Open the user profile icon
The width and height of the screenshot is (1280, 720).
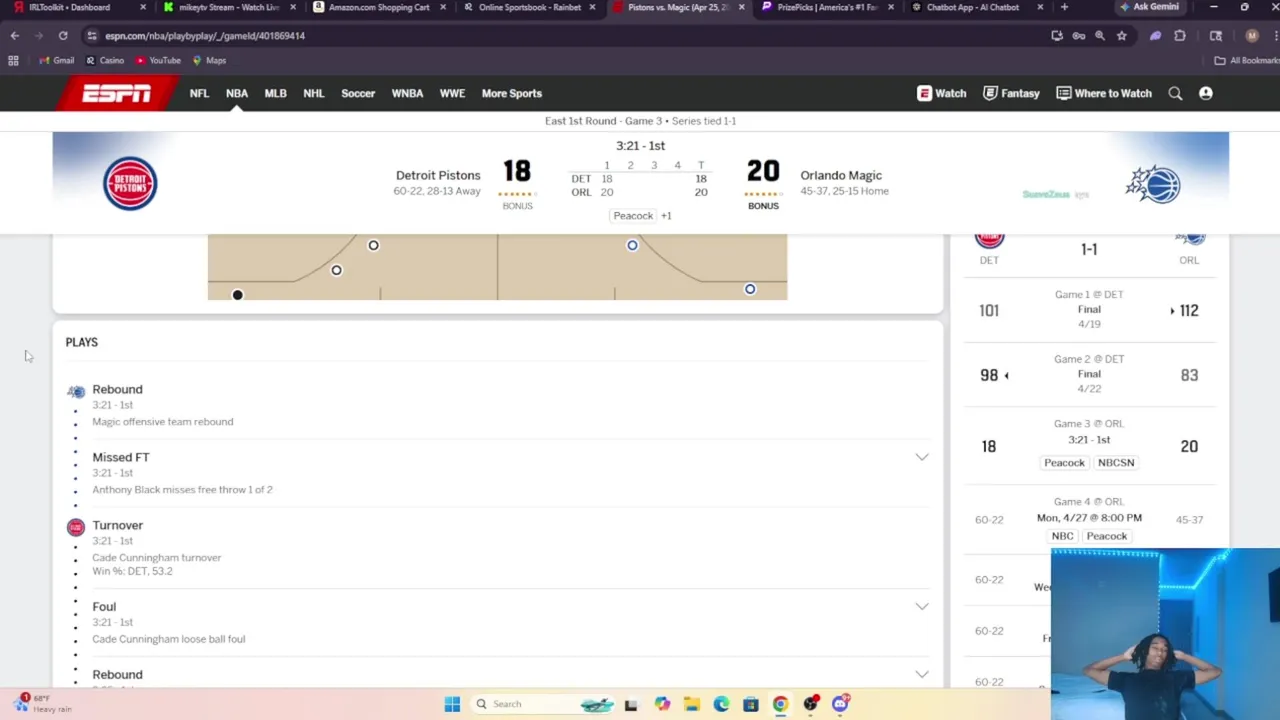pos(1206,93)
